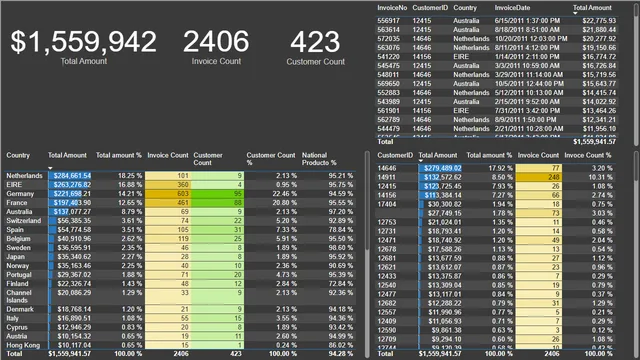Click the CustomerID header in invoice table
Screen dimensions: 640x360
430,8
